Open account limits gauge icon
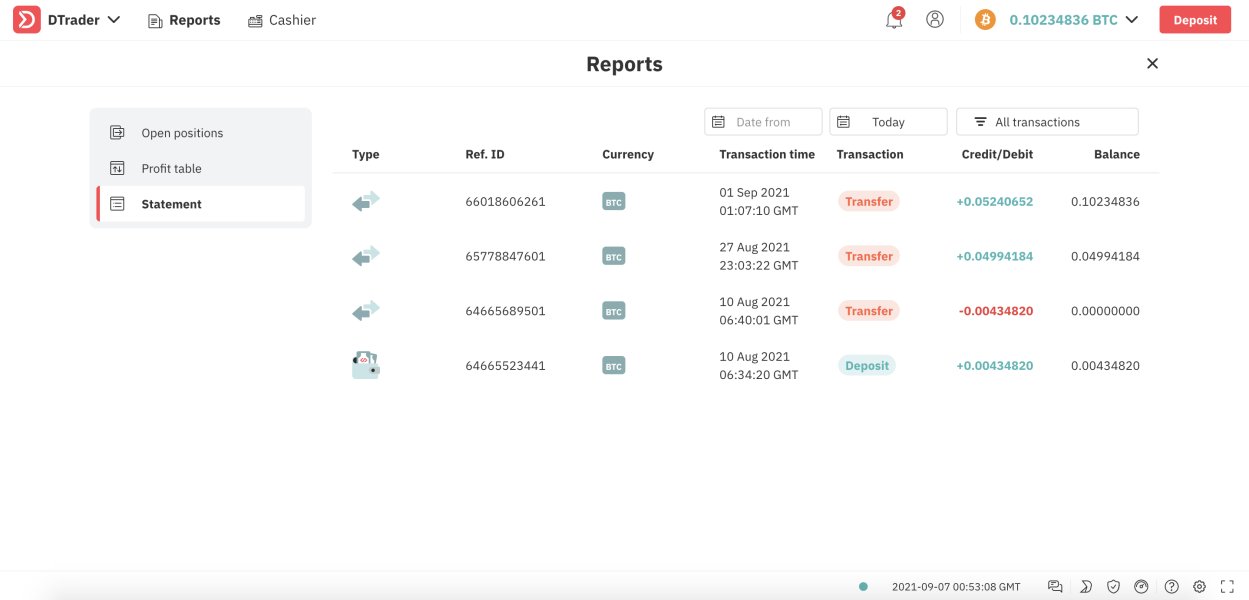Viewport: 1249px width, 600px height. [x=1142, y=587]
